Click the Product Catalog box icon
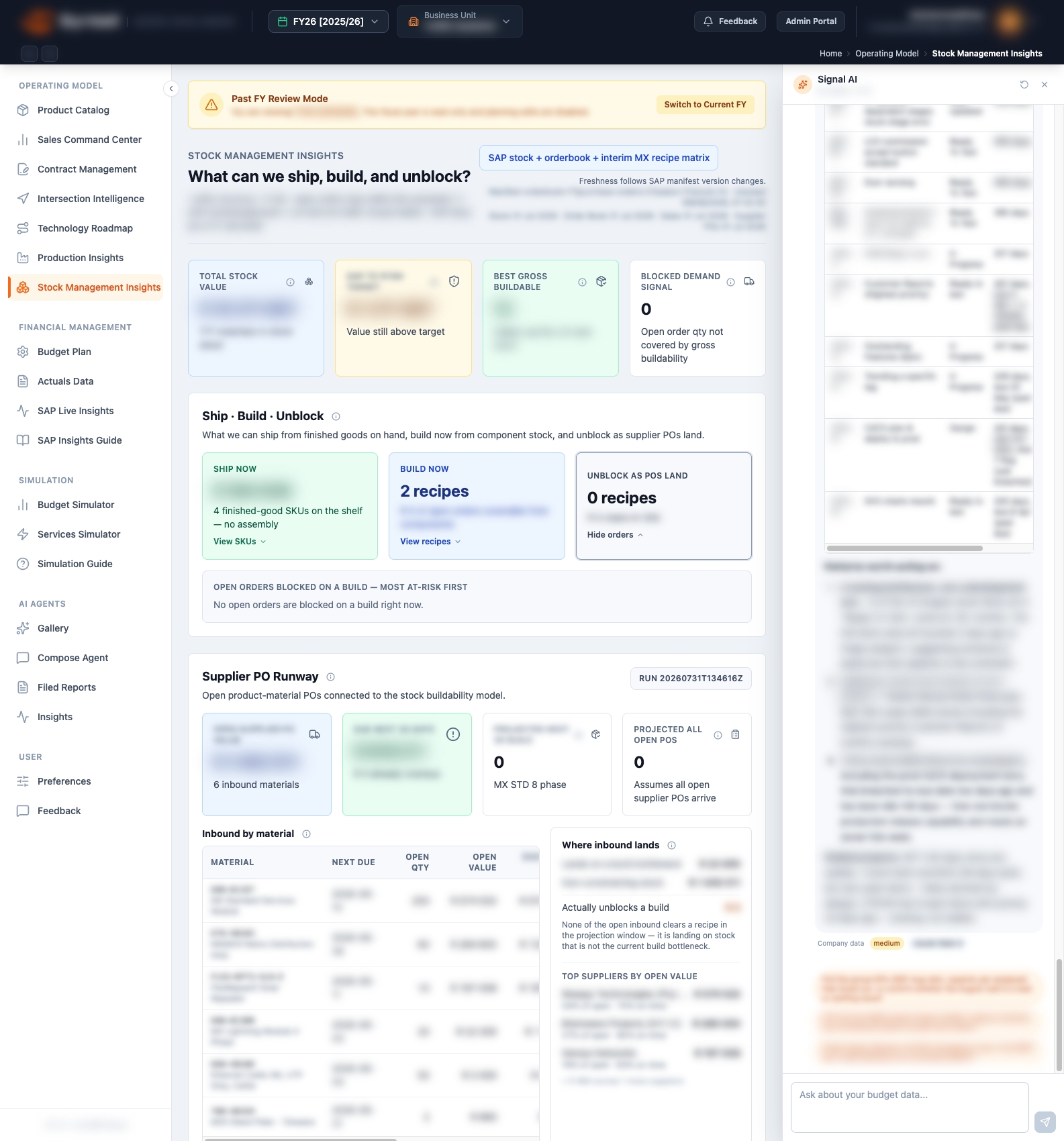1064x1141 pixels. (x=23, y=110)
